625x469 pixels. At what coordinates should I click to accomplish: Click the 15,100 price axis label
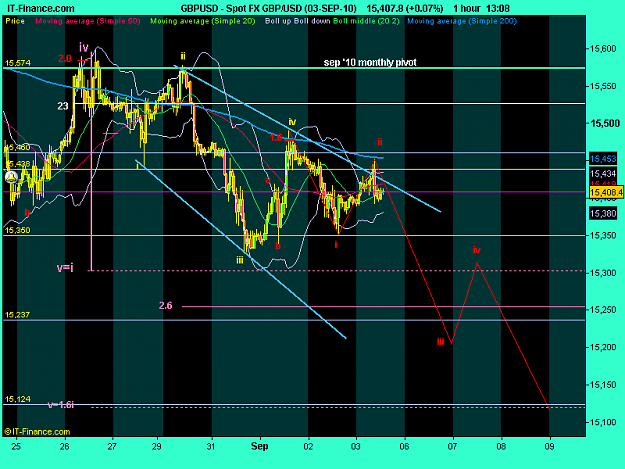pos(603,422)
